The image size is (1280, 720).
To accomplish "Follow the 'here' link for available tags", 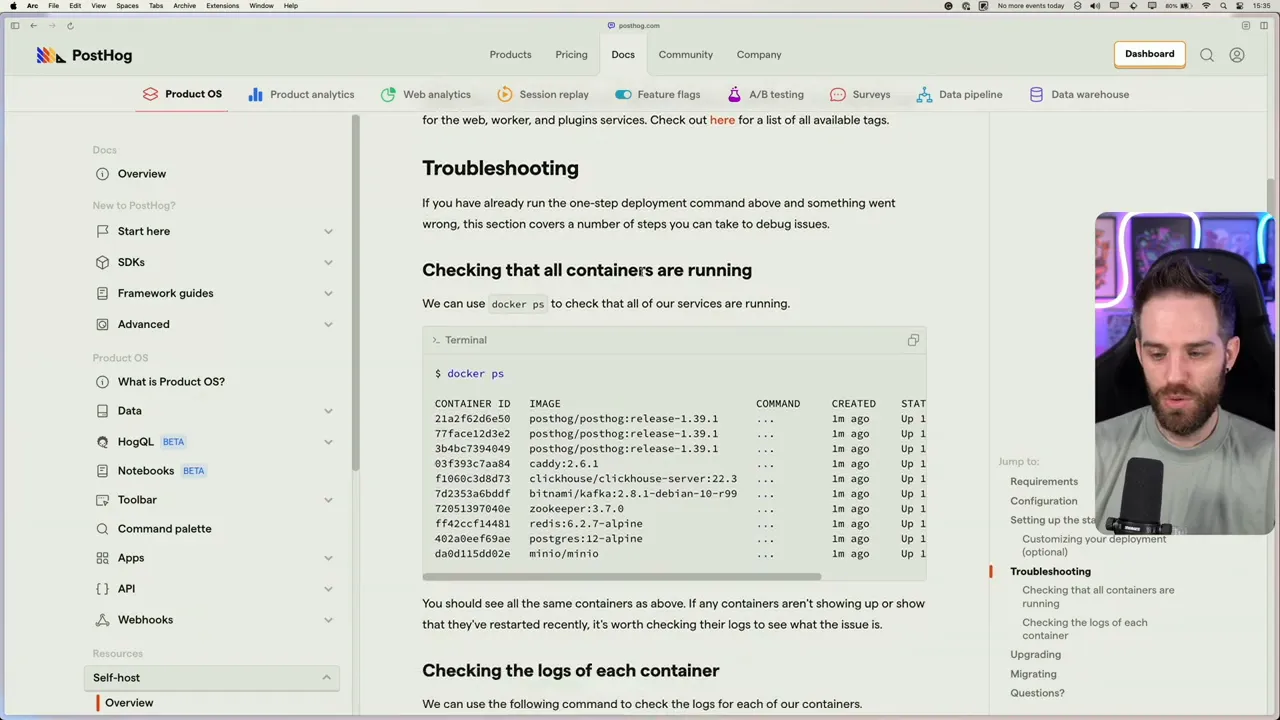I will (722, 120).
